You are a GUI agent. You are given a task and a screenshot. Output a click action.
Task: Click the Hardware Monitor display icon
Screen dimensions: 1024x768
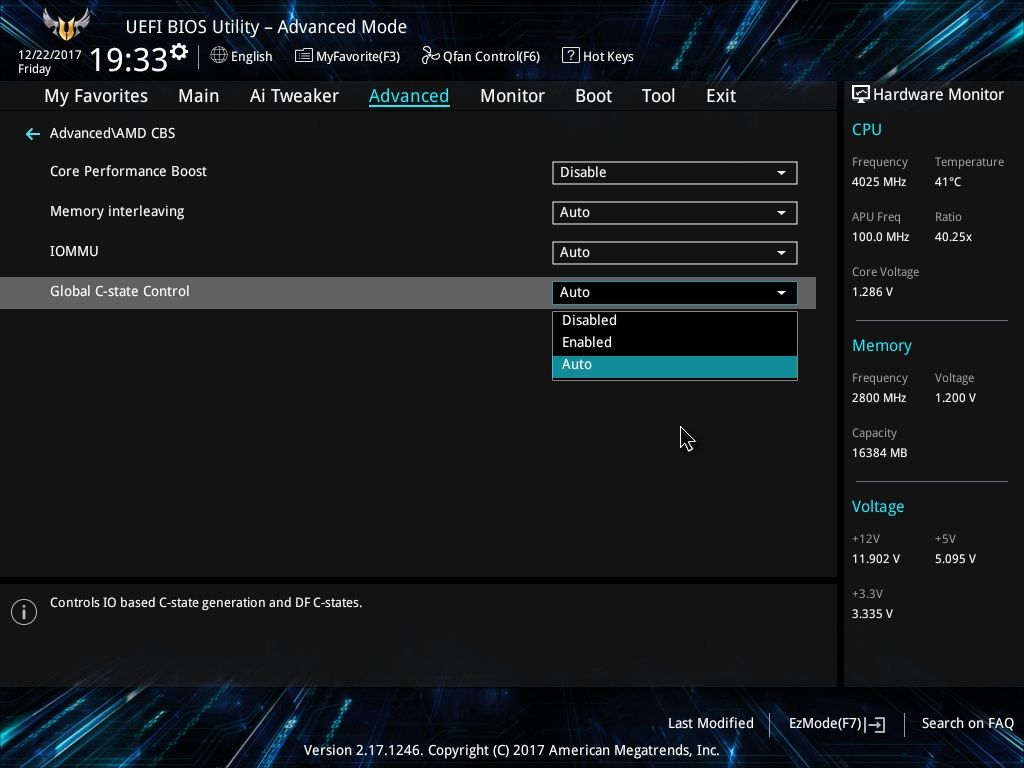(861, 94)
